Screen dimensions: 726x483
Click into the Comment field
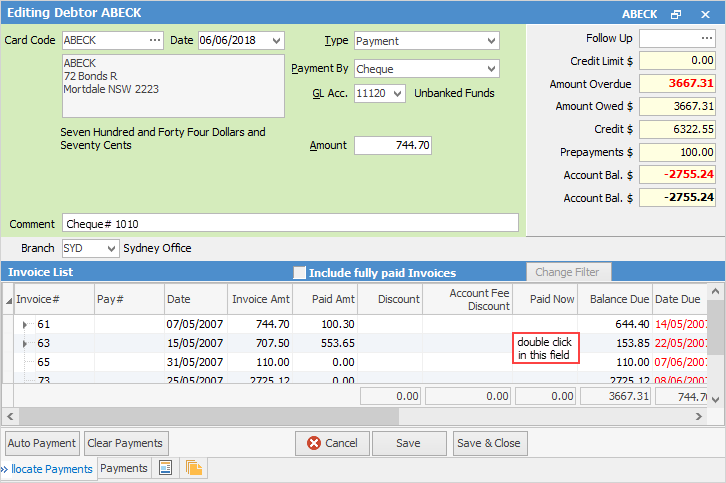point(290,224)
